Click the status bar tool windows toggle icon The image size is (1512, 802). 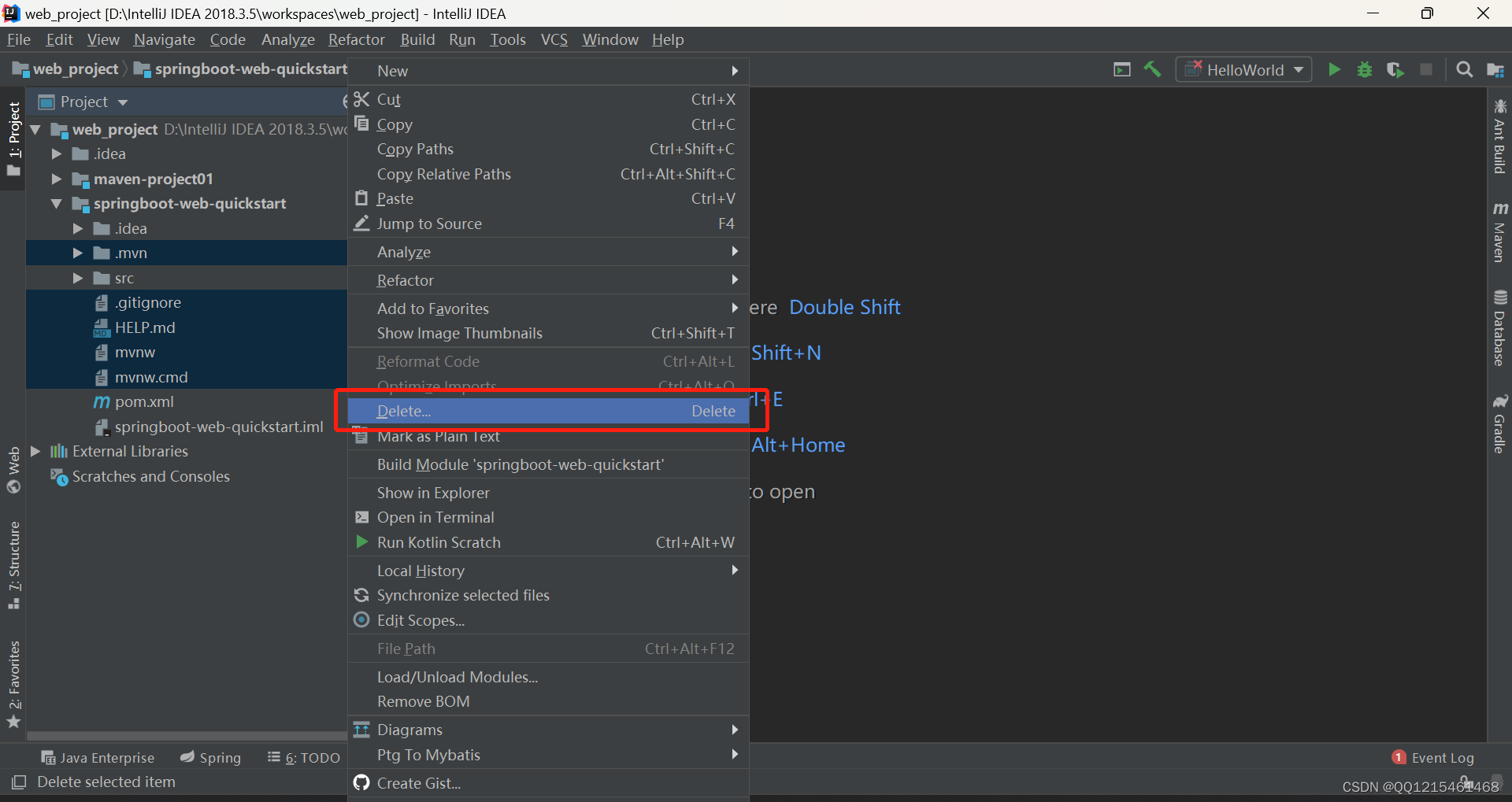point(19,782)
